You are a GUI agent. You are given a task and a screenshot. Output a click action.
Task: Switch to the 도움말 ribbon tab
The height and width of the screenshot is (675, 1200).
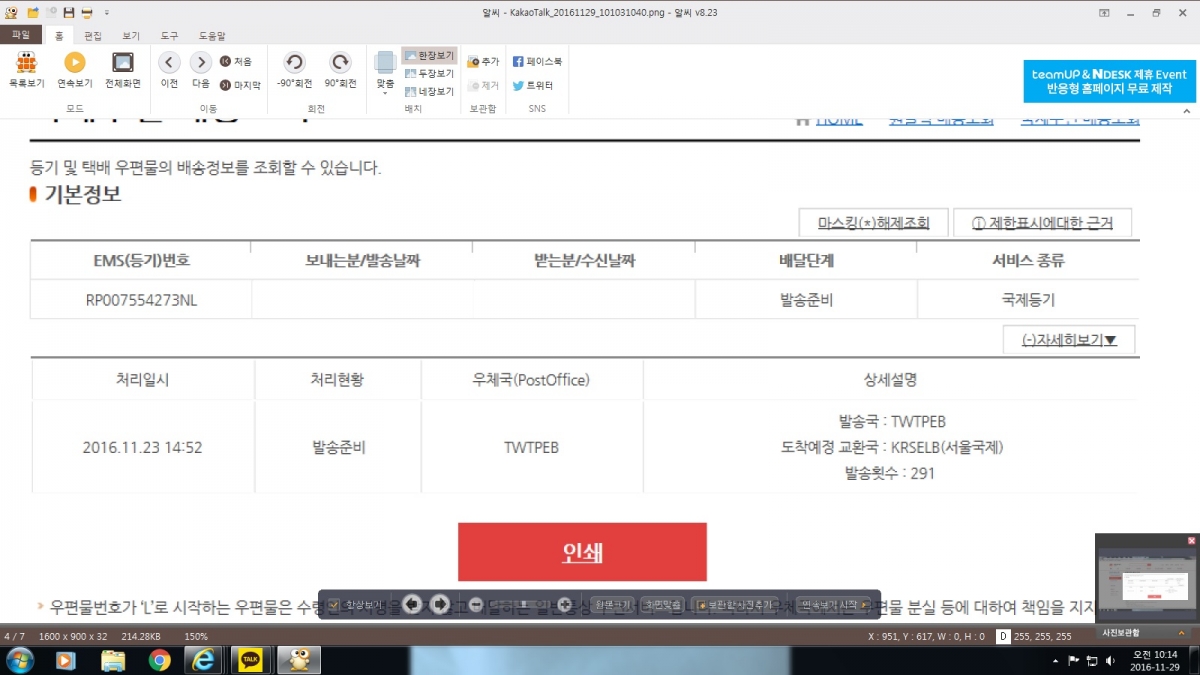[x=212, y=35]
